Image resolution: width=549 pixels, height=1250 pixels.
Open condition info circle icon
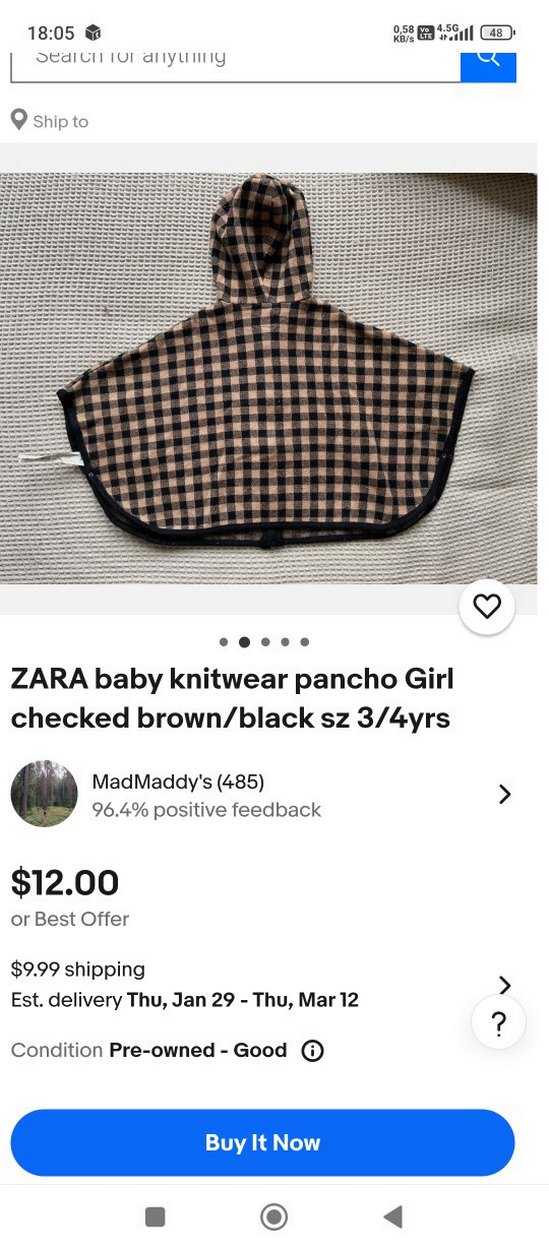[x=313, y=1051]
